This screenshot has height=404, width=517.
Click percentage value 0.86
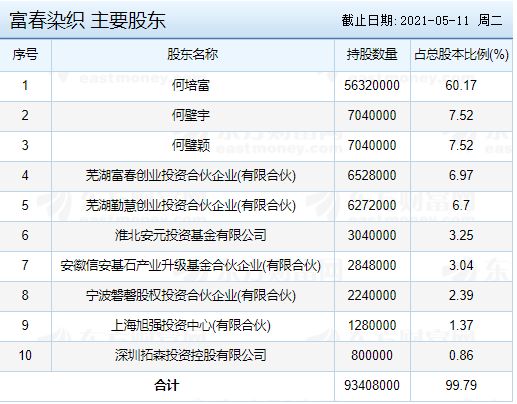pos(461,355)
